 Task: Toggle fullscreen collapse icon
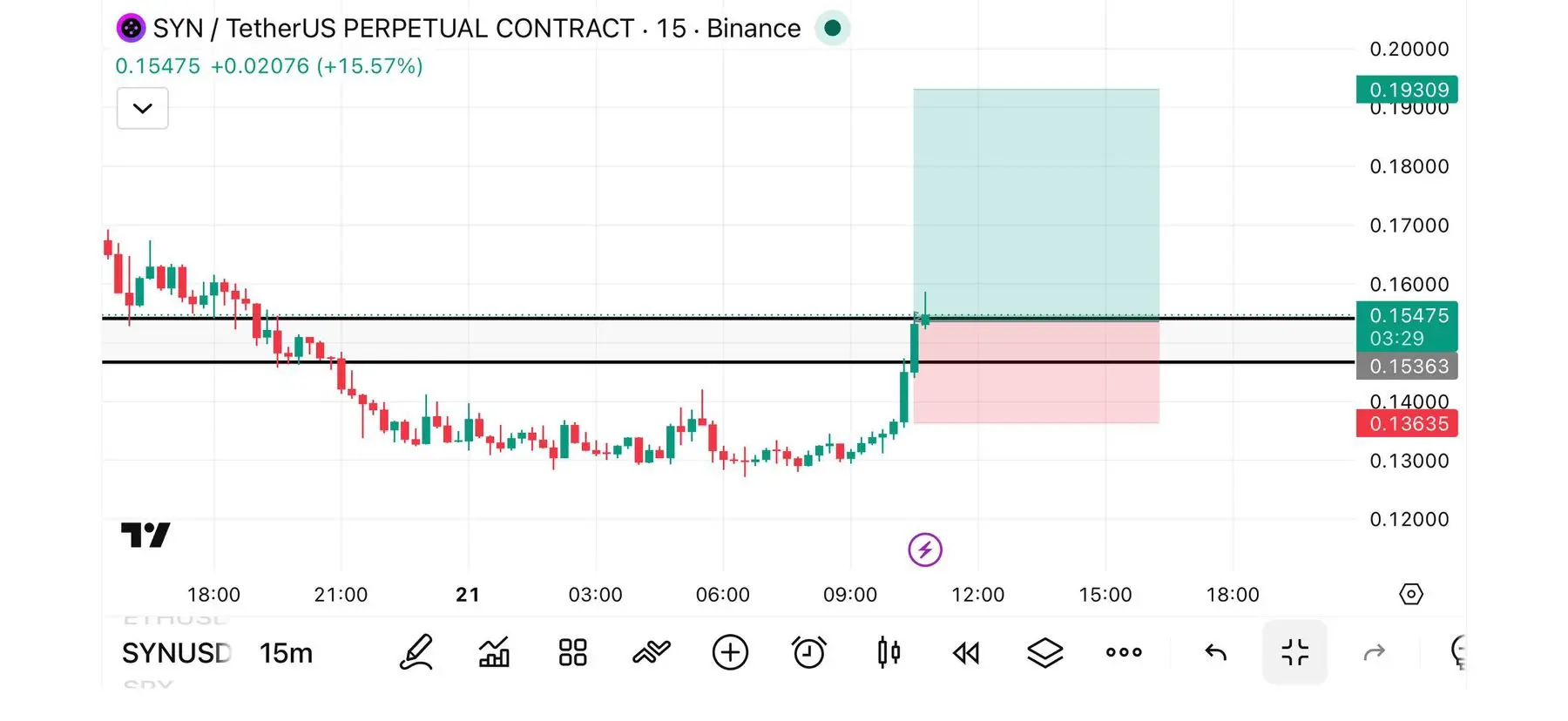tap(1295, 652)
